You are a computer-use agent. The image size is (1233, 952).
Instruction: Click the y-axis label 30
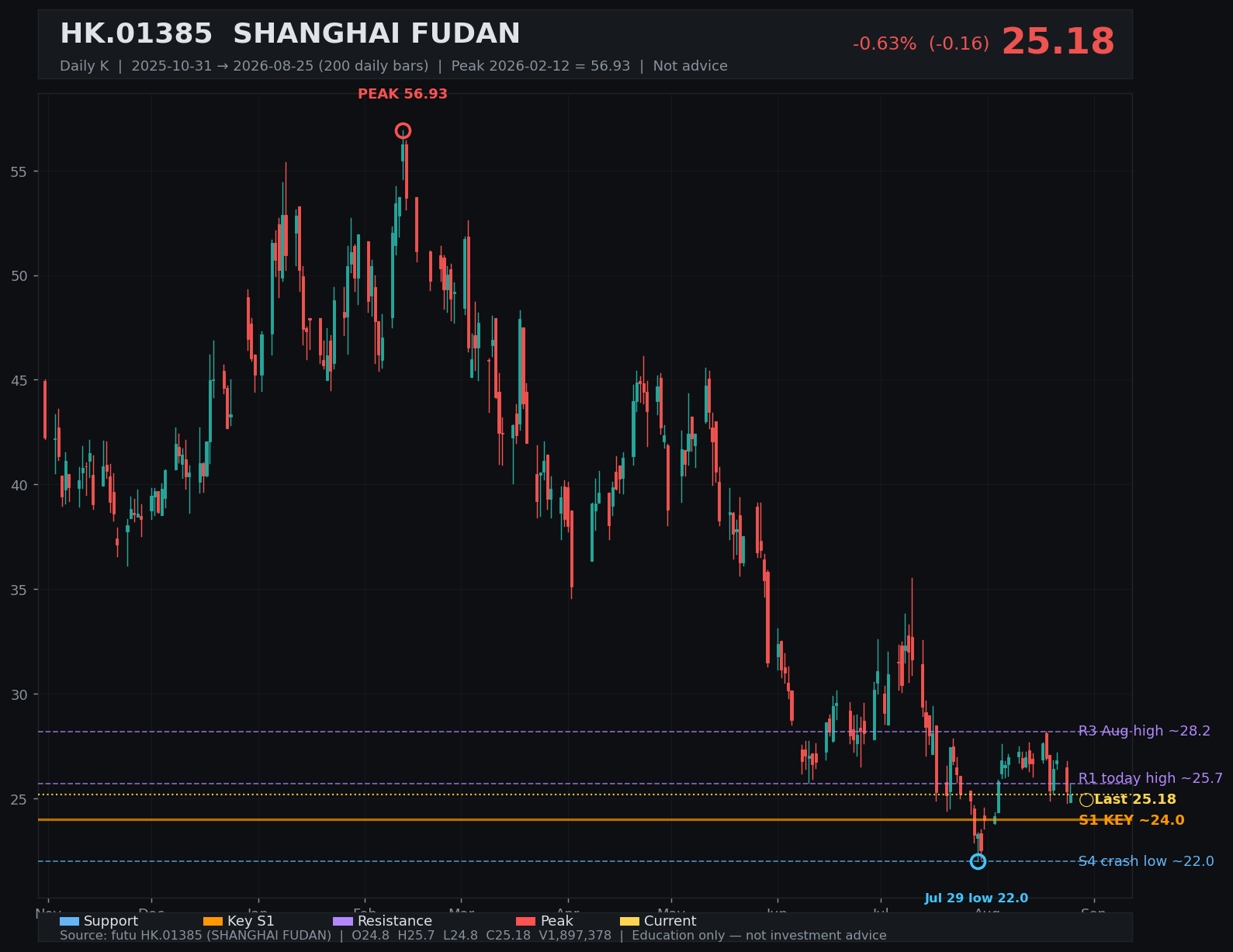[19, 694]
